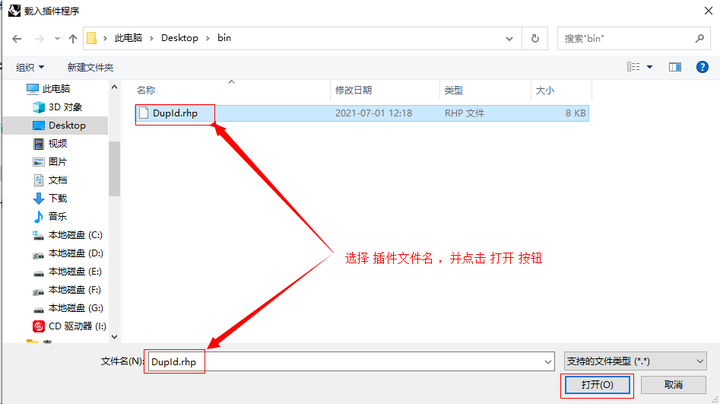Click the 2021-07-01 12:18 date cell
Viewport: 720px width, 404px height.
pyautogui.click(x=373, y=113)
